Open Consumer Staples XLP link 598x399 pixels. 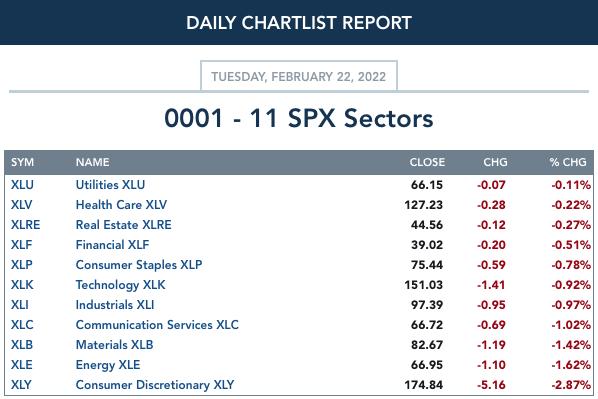pos(139,265)
